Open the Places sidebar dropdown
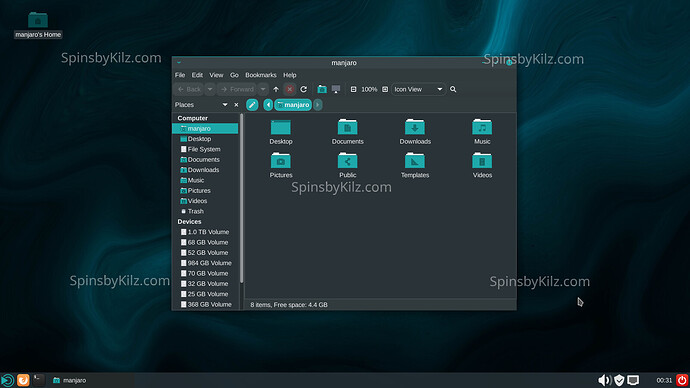The image size is (690, 388). [225, 105]
